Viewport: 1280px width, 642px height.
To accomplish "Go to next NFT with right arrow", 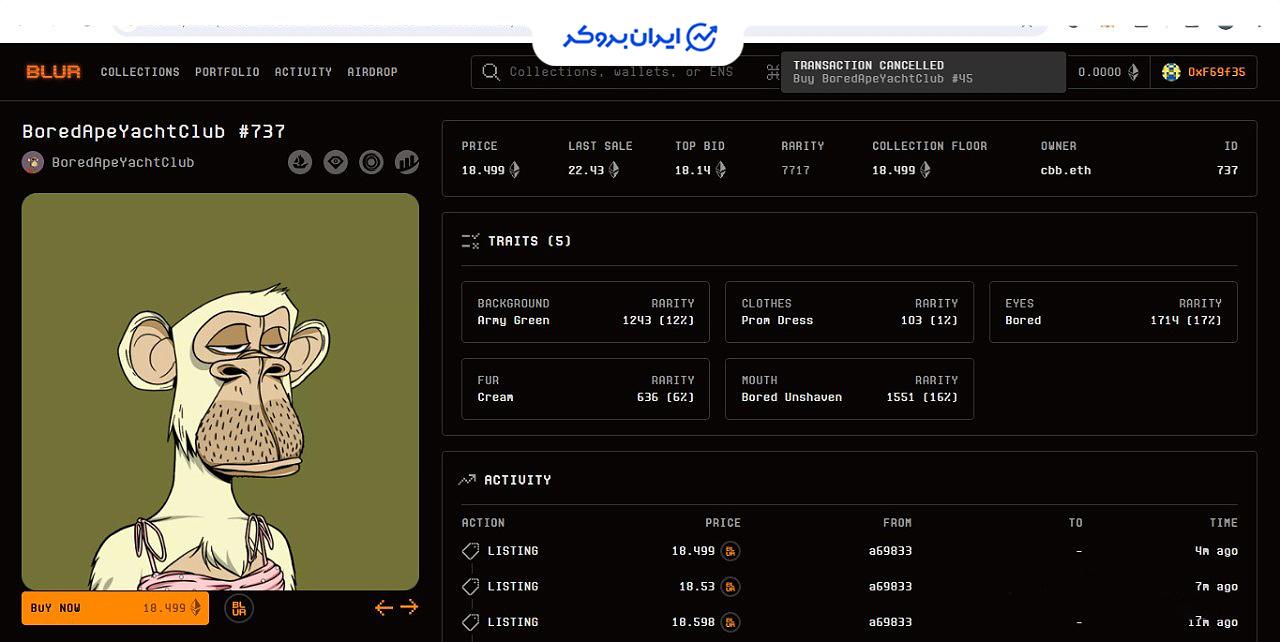I will point(409,607).
